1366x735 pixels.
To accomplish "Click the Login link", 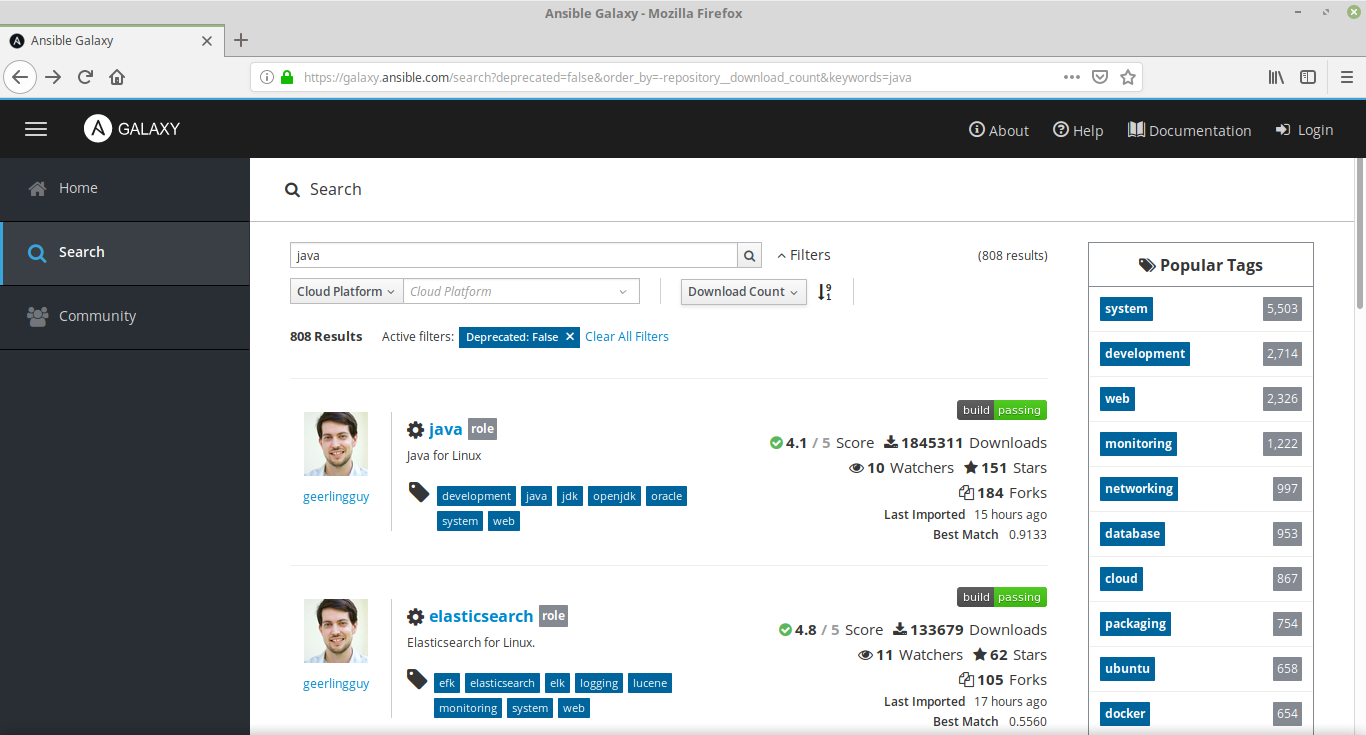I will [x=1304, y=130].
